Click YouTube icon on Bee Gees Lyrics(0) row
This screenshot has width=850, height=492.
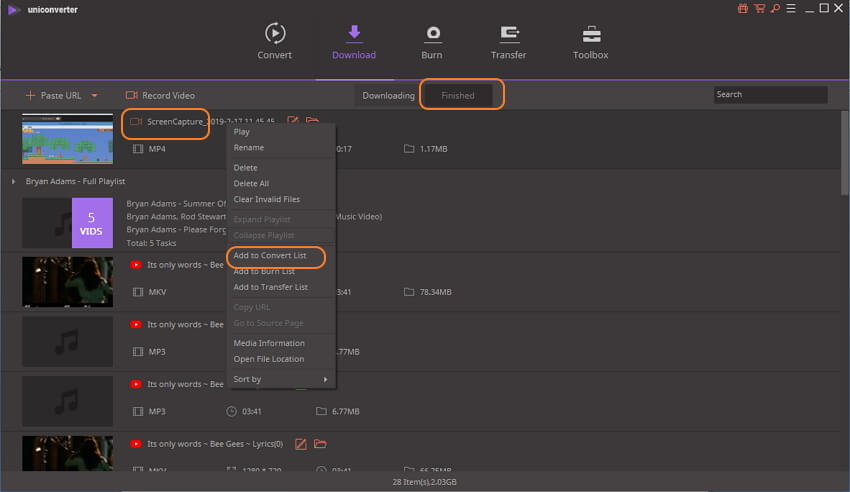click(x=136, y=444)
